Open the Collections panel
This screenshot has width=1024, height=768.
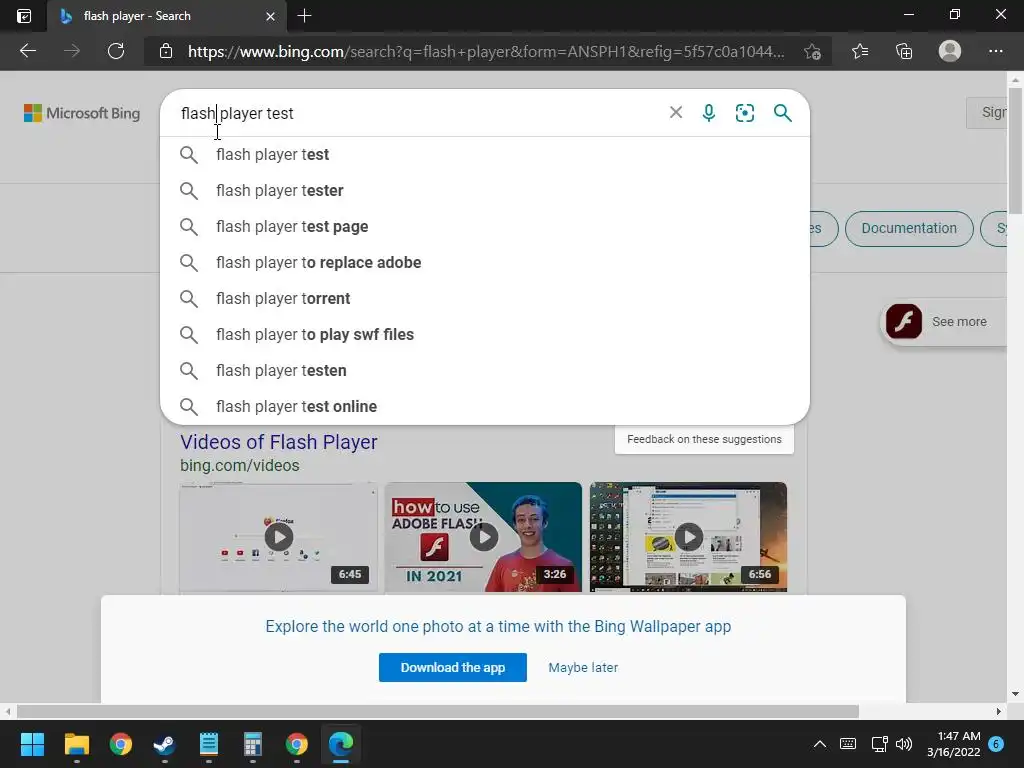point(904,51)
